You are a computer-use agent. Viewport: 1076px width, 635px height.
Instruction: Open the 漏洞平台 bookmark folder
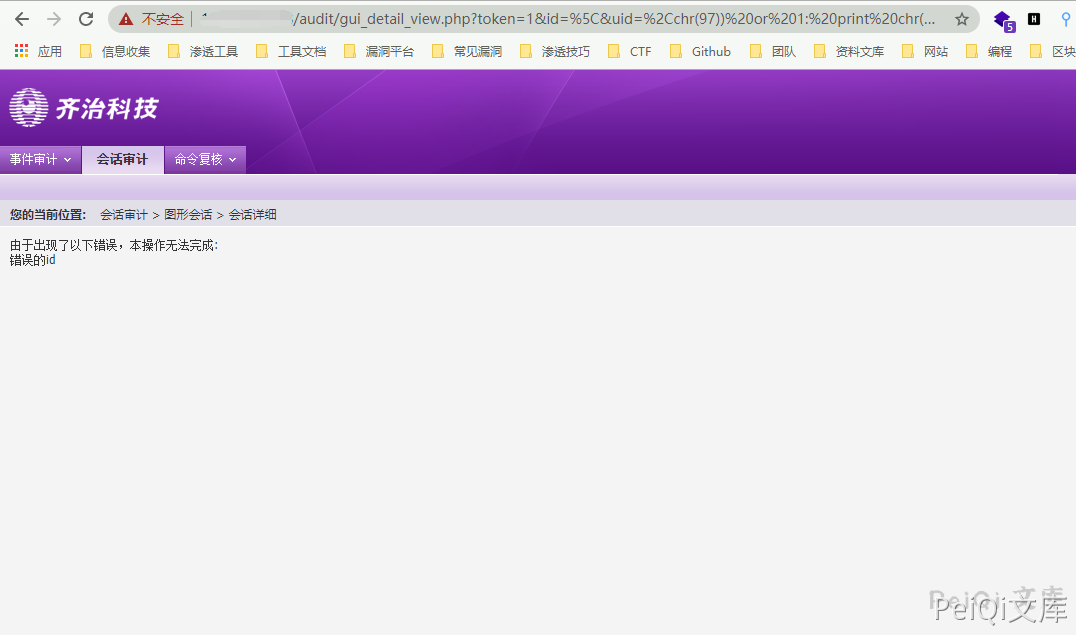[379, 51]
